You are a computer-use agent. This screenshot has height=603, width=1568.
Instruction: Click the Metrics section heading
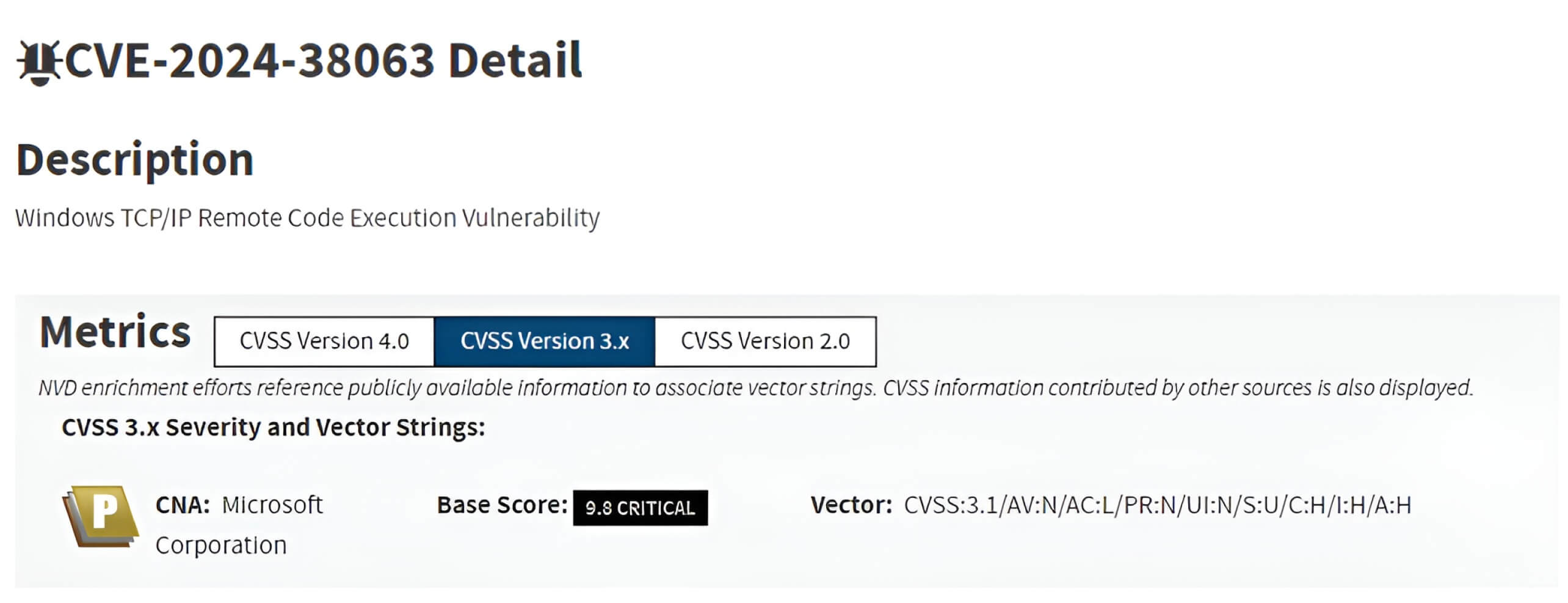click(x=115, y=331)
